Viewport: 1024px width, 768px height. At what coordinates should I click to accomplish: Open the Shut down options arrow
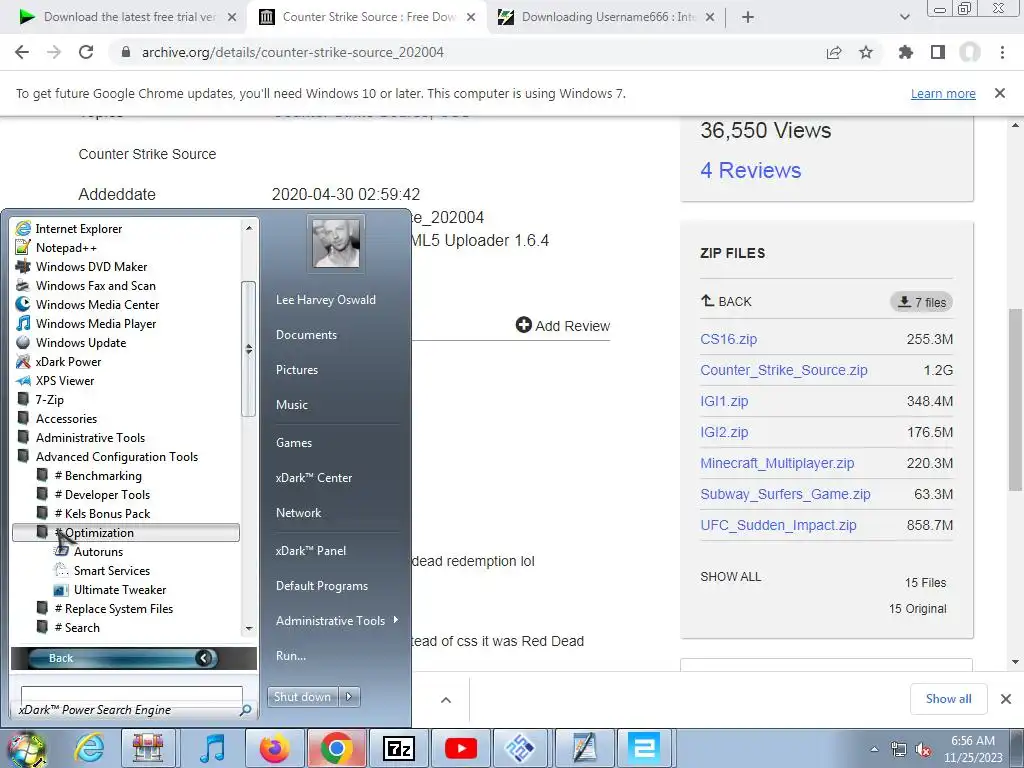[349, 697]
